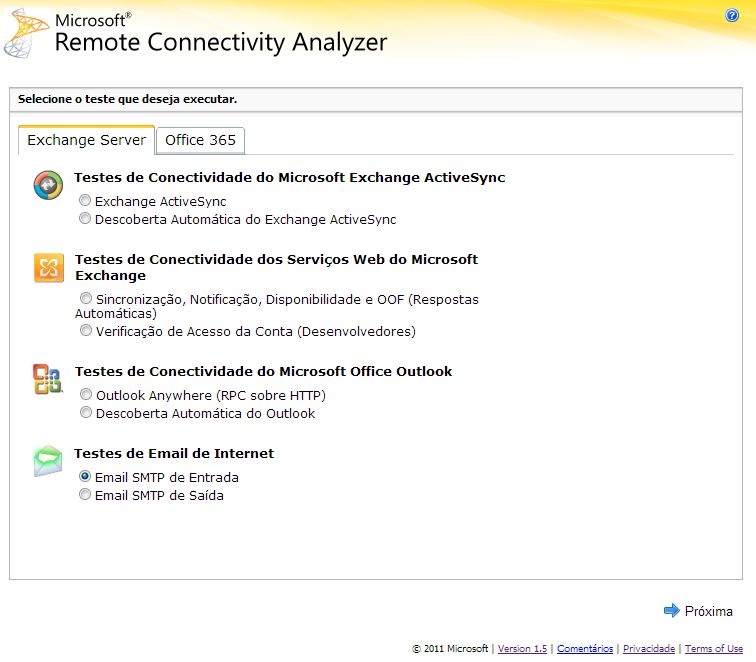This screenshot has width=756, height=662.
Task: Click the Microsoft Office Outlook section icon
Action: coord(47,380)
